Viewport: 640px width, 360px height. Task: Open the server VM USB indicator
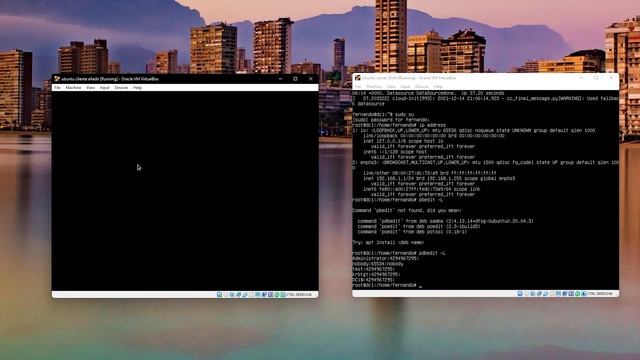[x=546, y=293]
